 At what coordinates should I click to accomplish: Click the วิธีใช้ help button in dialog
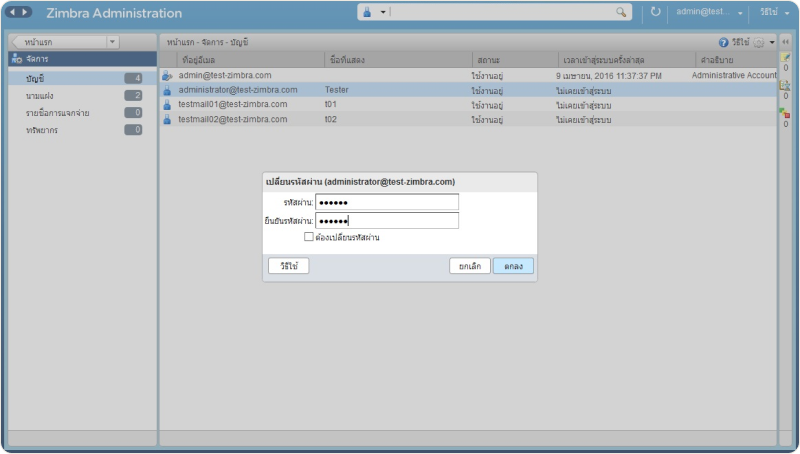tap(289, 266)
